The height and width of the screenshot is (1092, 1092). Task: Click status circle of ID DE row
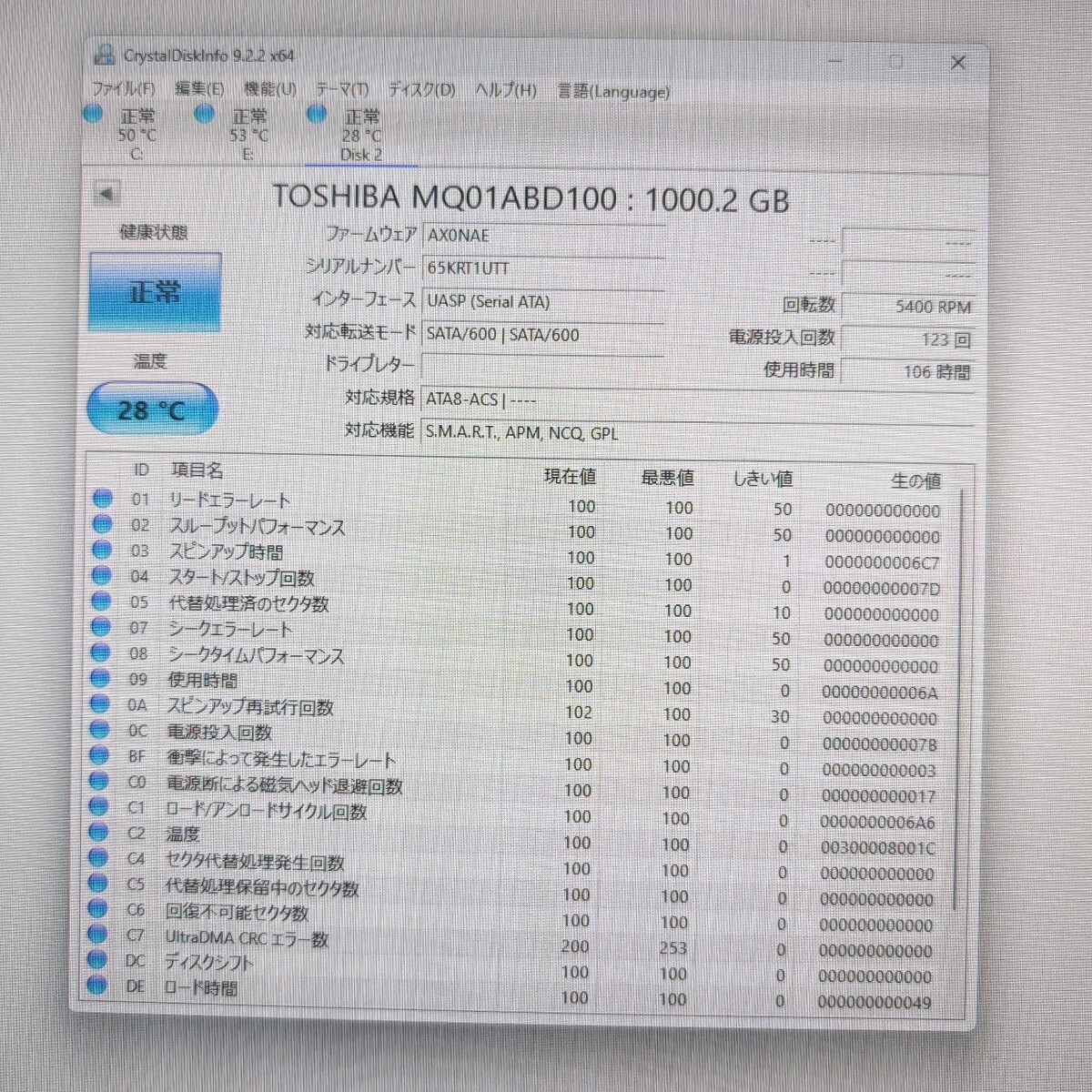tap(97, 985)
